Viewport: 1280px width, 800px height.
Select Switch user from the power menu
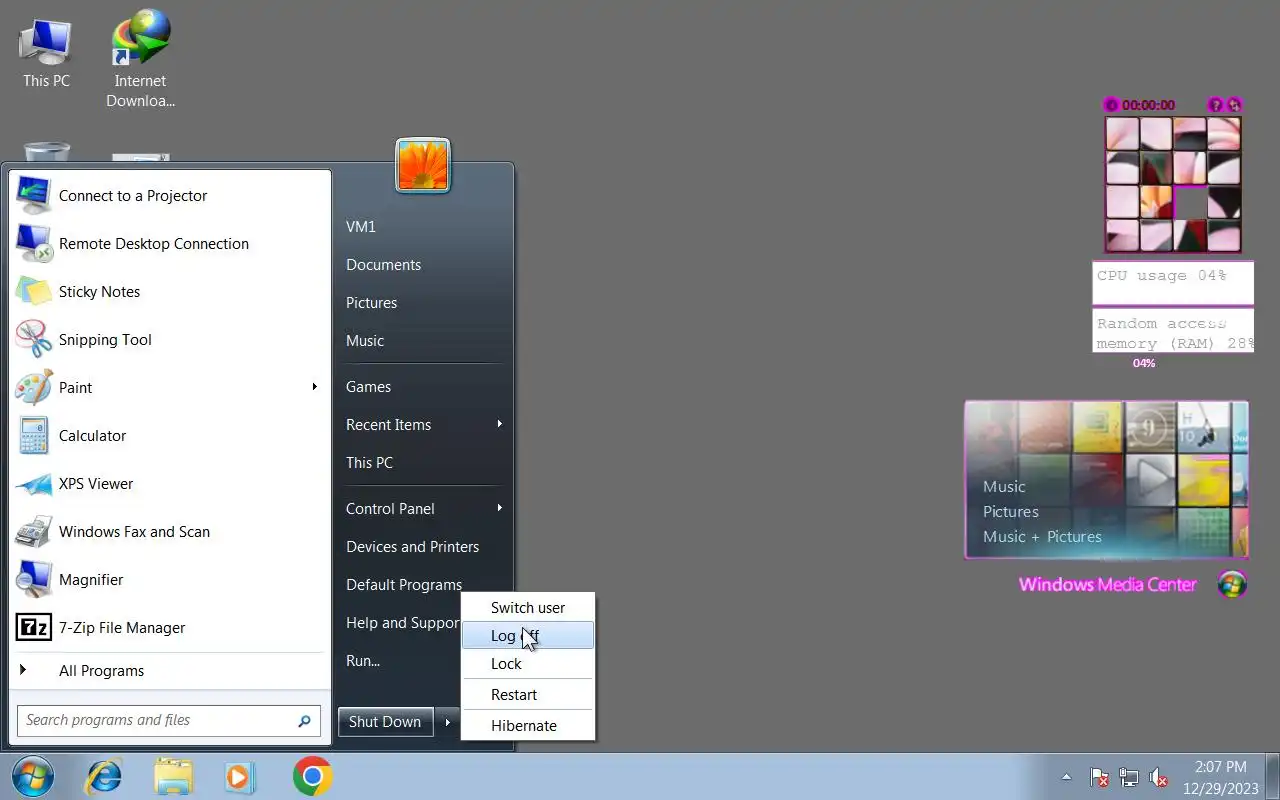(528, 607)
